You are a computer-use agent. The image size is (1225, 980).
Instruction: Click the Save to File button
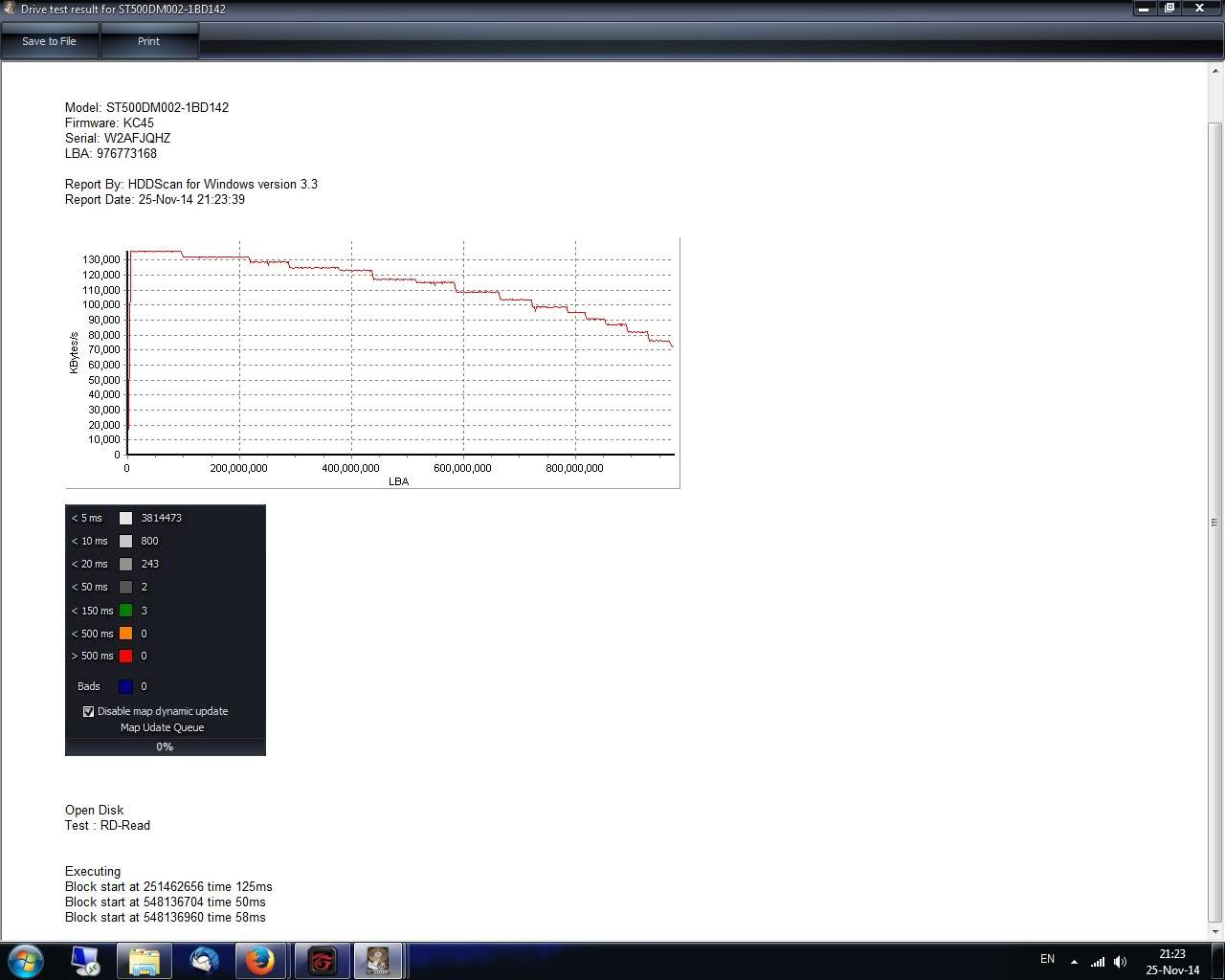50,41
